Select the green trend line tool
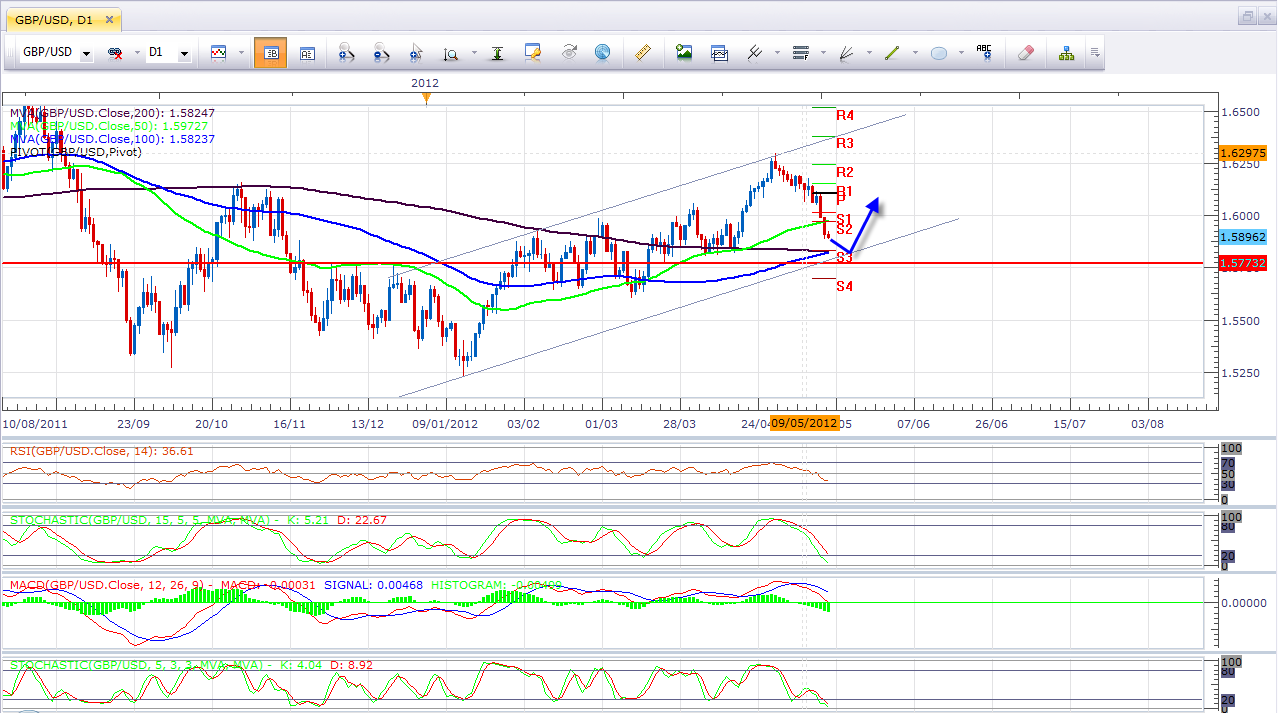Image resolution: width=1278 pixels, height=713 pixels. point(892,53)
